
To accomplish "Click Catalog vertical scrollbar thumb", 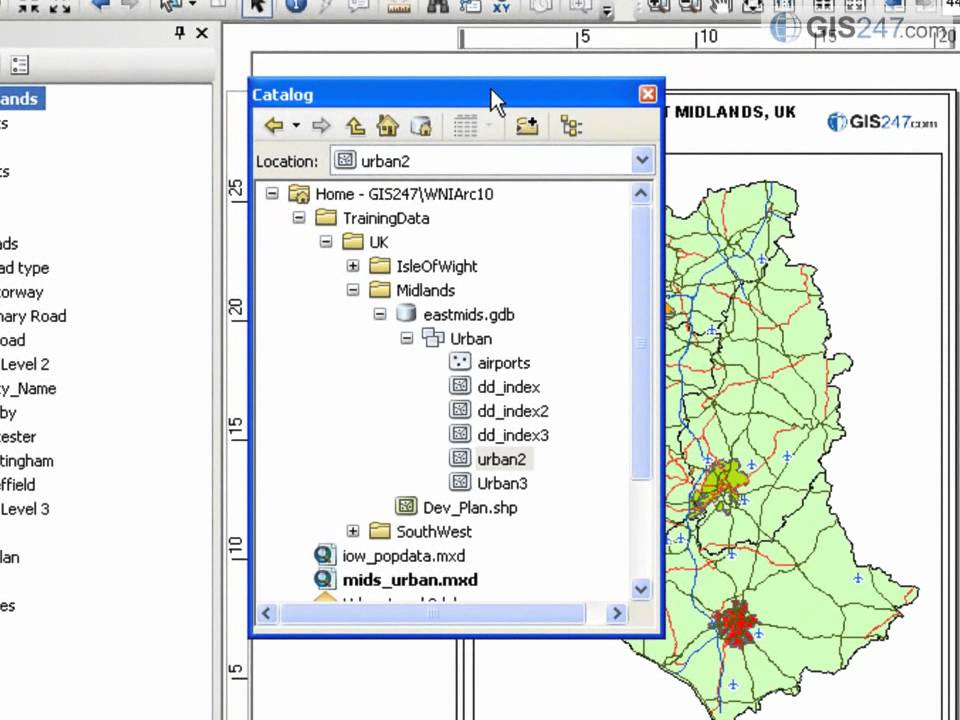I will [x=640, y=343].
